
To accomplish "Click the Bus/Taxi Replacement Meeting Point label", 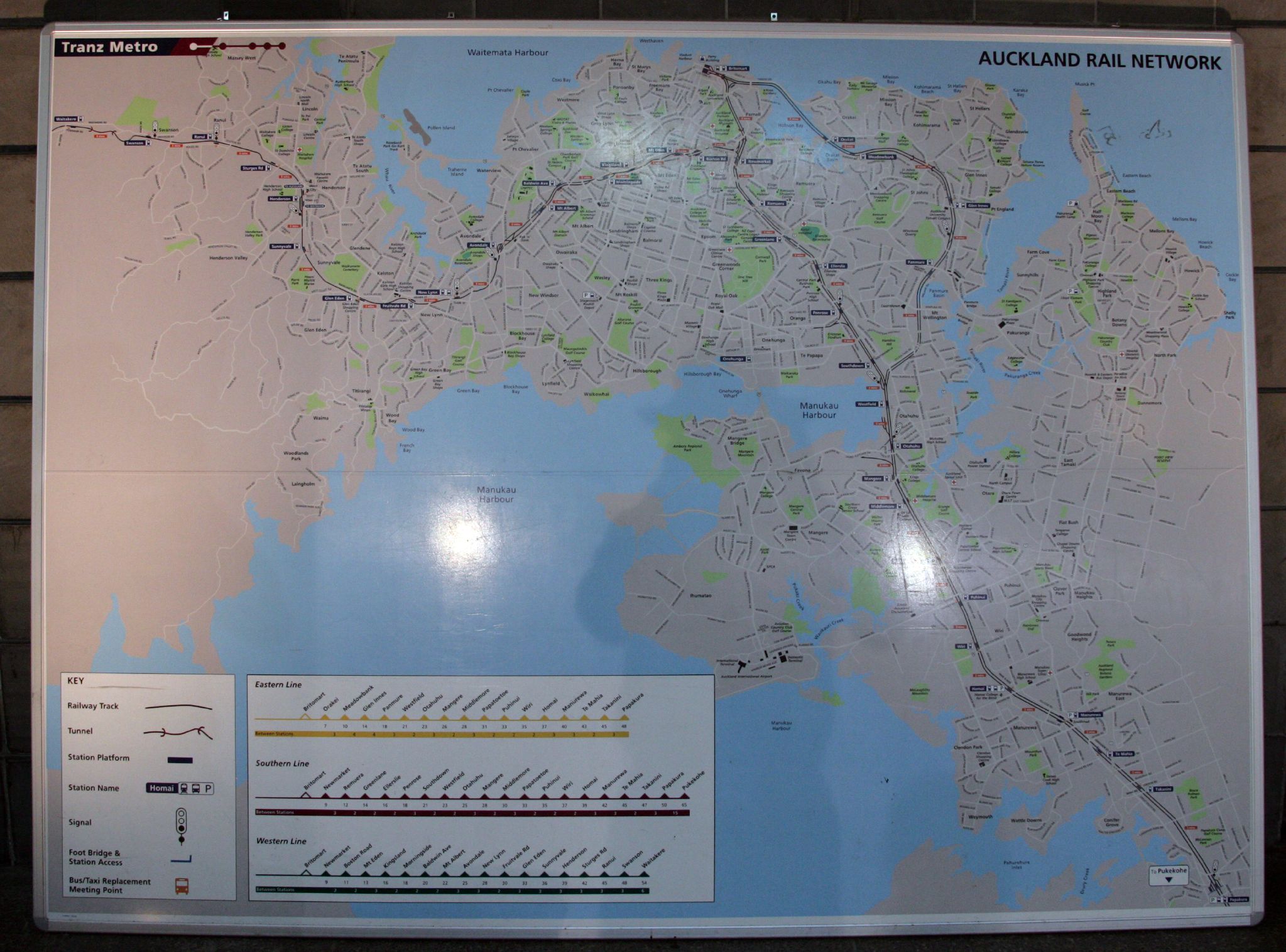I will tap(110, 885).
